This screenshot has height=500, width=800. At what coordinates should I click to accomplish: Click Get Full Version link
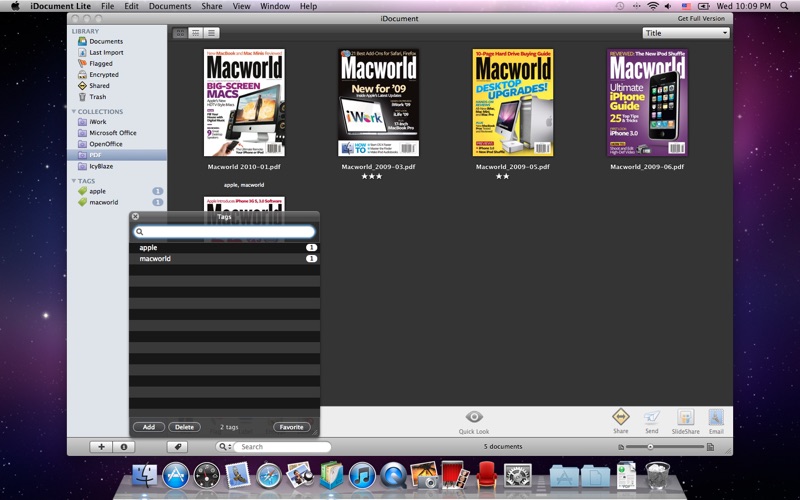(x=701, y=18)
